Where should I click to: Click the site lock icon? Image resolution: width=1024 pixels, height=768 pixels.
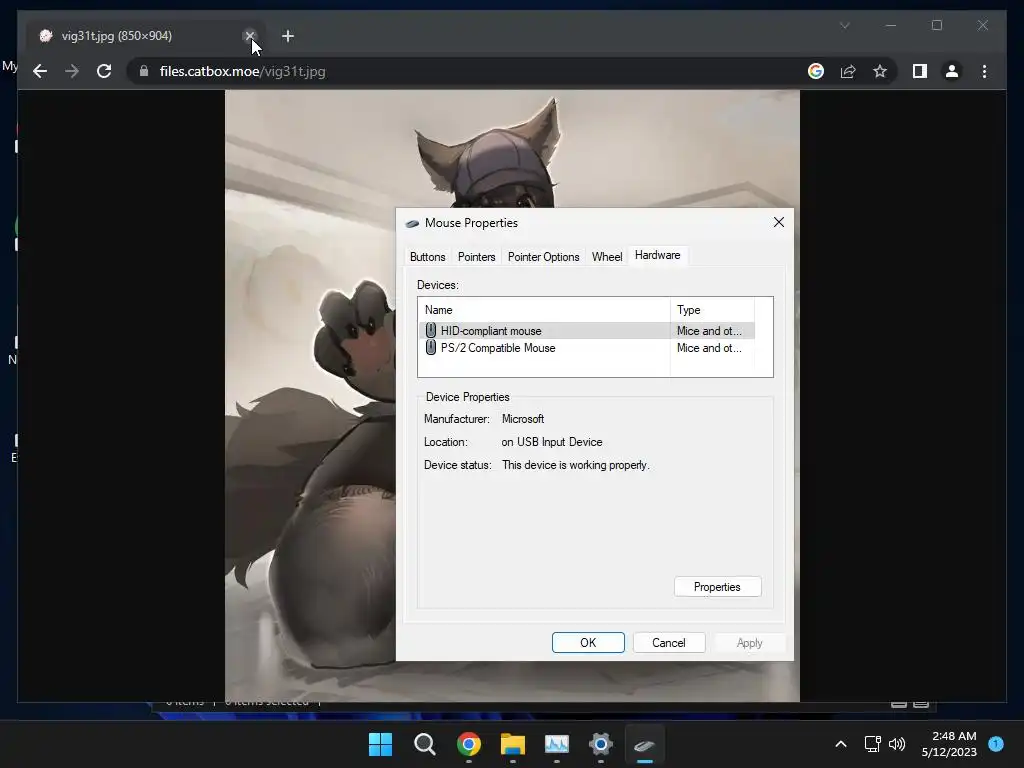[144, 71]
